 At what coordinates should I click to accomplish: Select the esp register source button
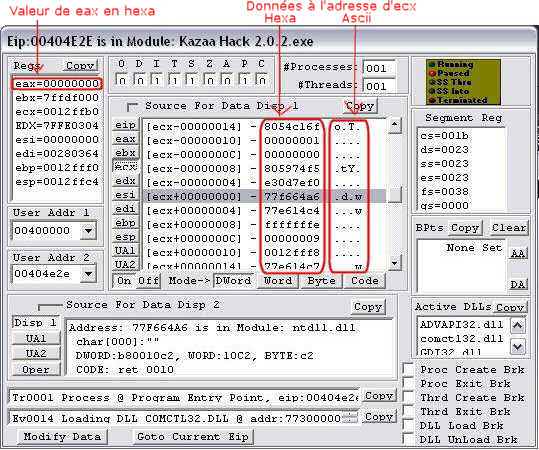pyautogui.click(x=125, y=237)
